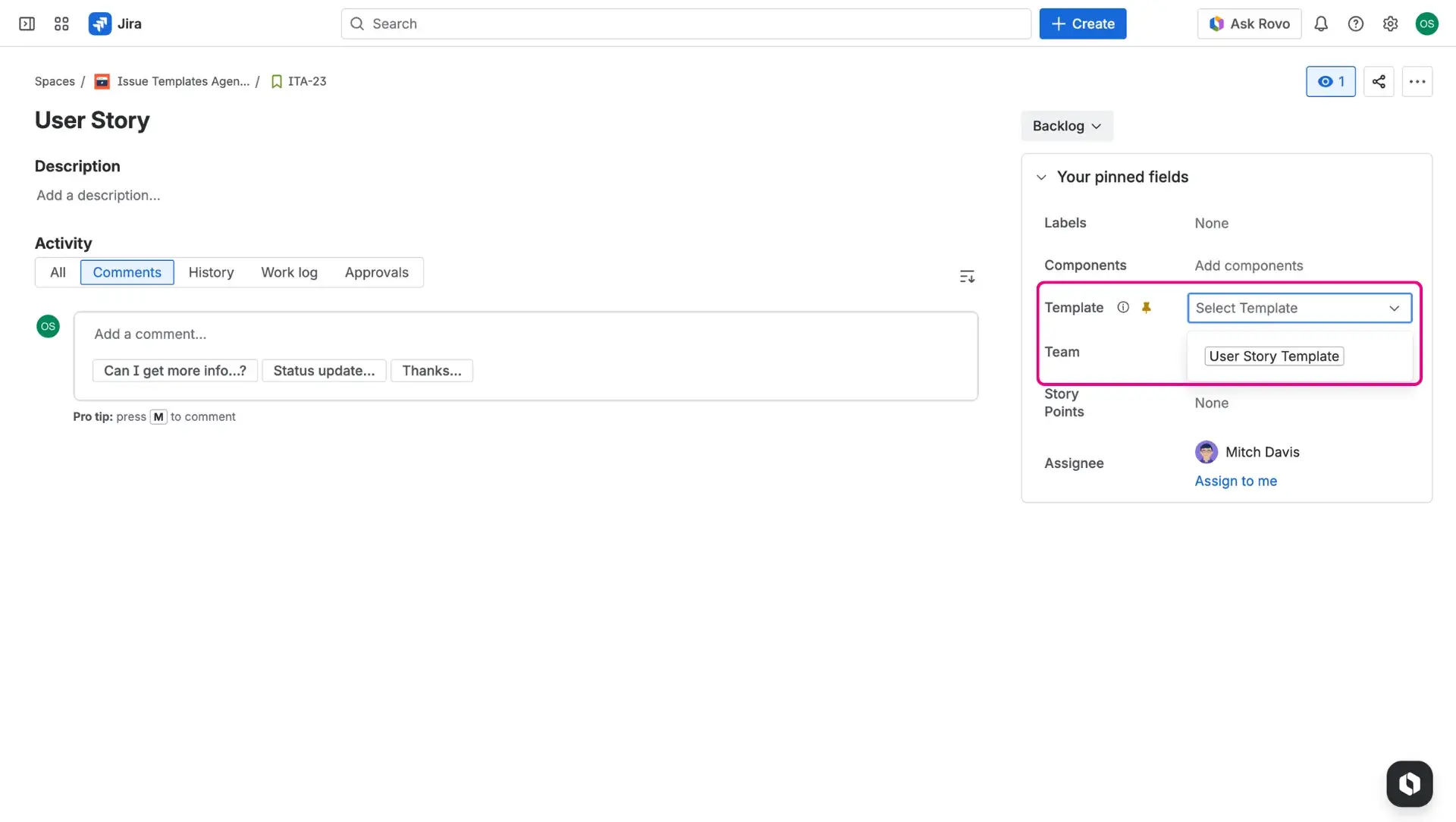Share the ITA-23 issue
Screen dimensions: 1456x822
click(1379, 81)
